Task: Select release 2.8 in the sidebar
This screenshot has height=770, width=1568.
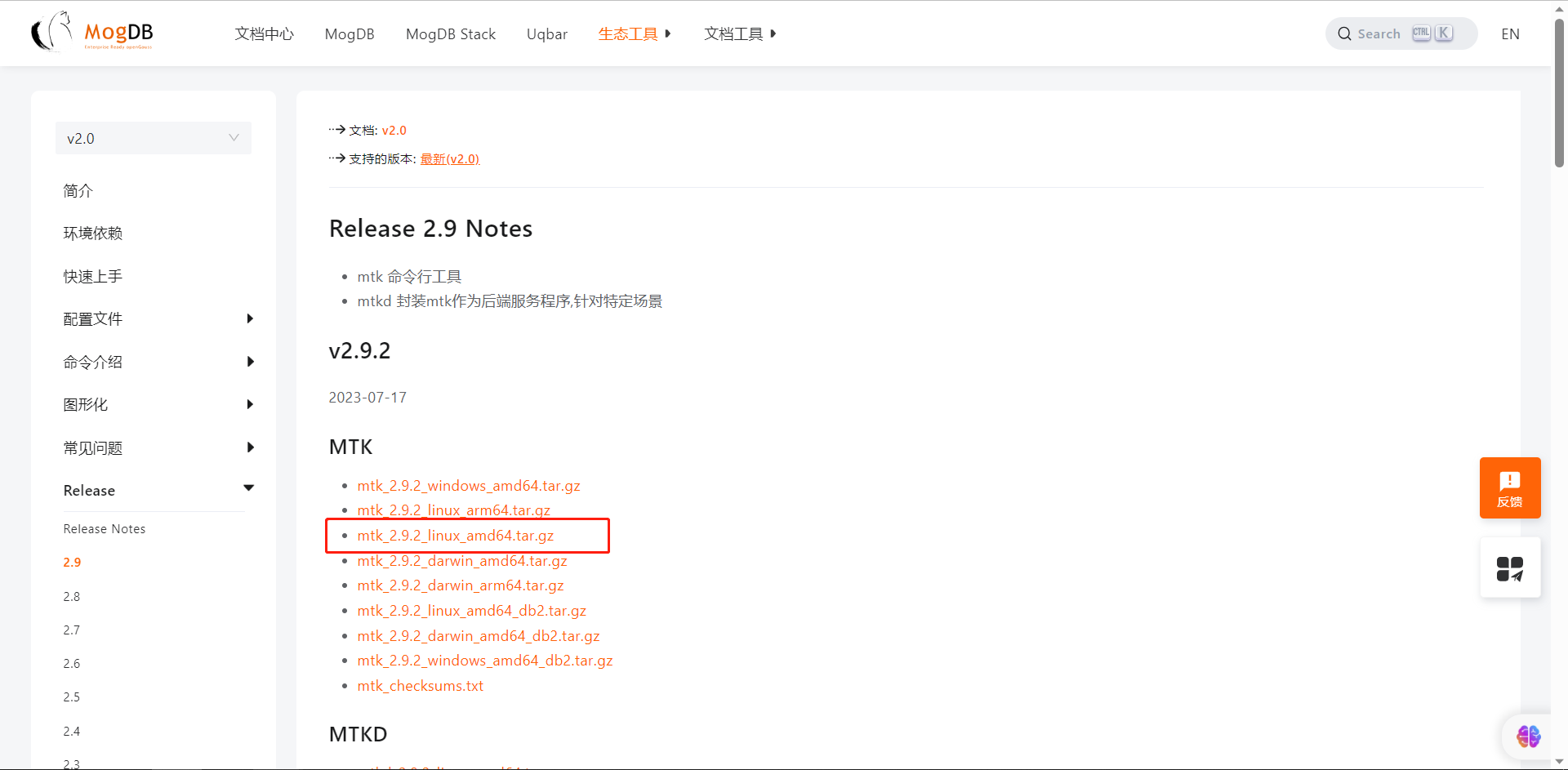Action: point(72,596)
